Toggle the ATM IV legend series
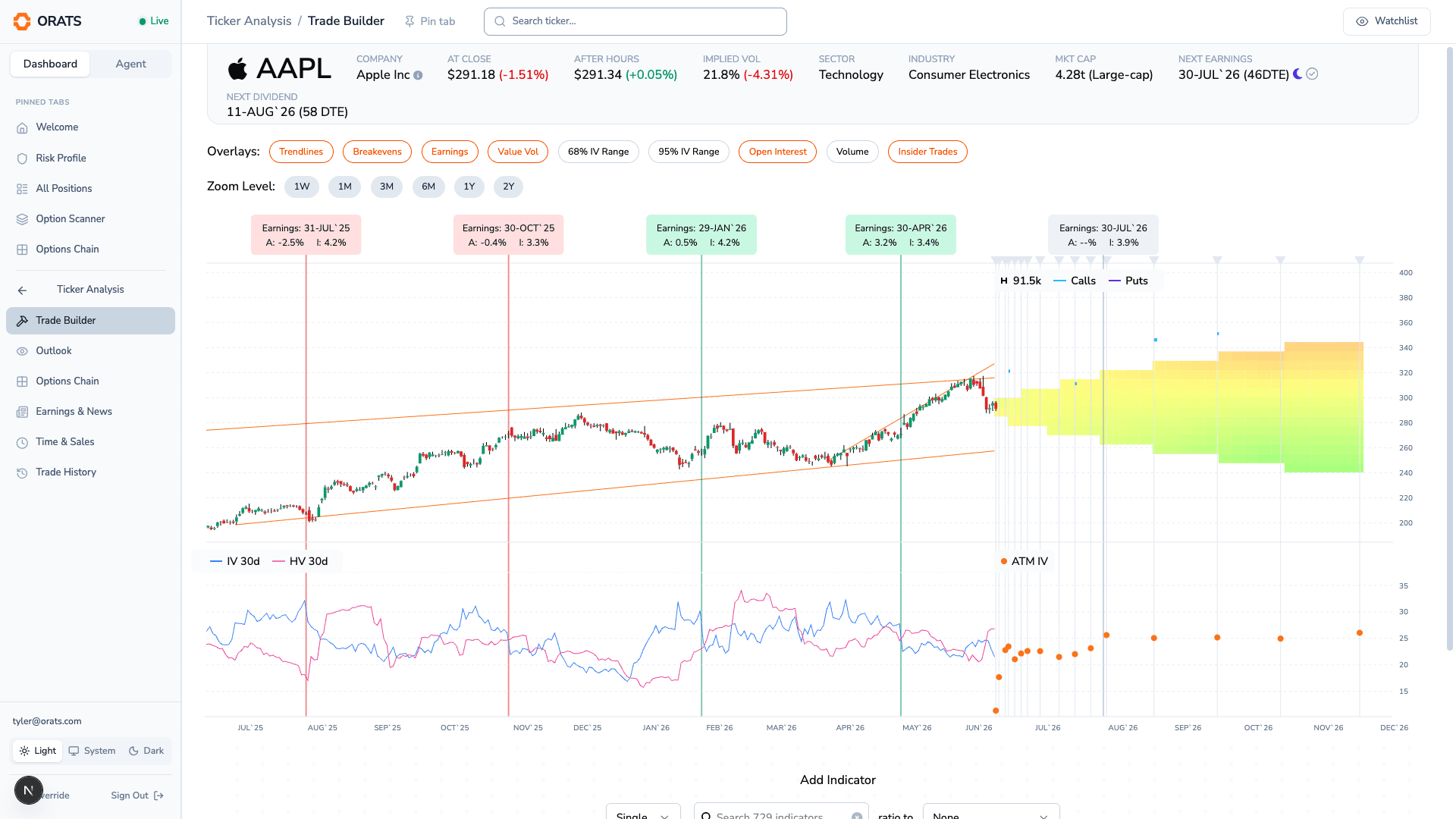The image size is (1456, 819). pyautogui.click(x=1024, y=561)
